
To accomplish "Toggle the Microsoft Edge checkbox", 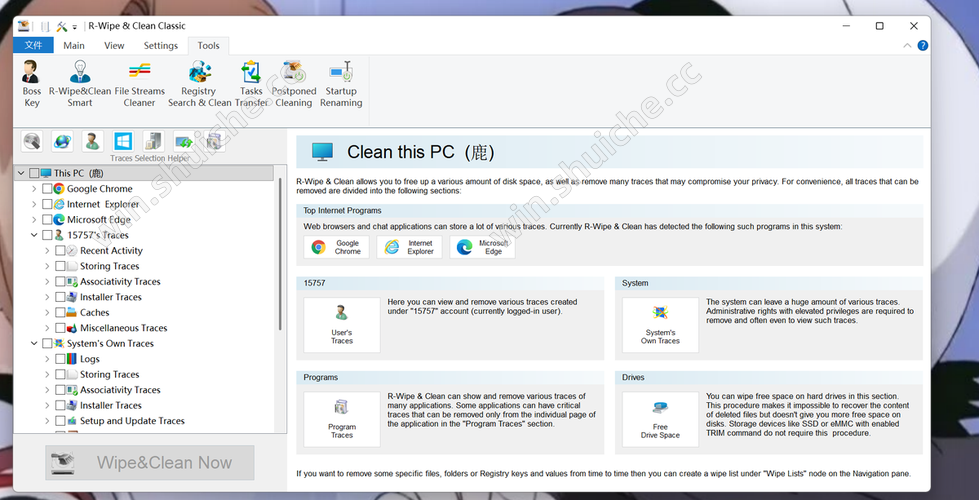I will click(x=47, y=220).
